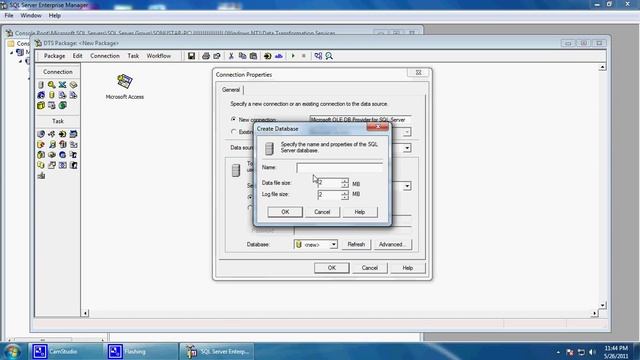Viewport: 640px width, 360px height.
Task: Click the database Name input field
Action: click(340, 167)
